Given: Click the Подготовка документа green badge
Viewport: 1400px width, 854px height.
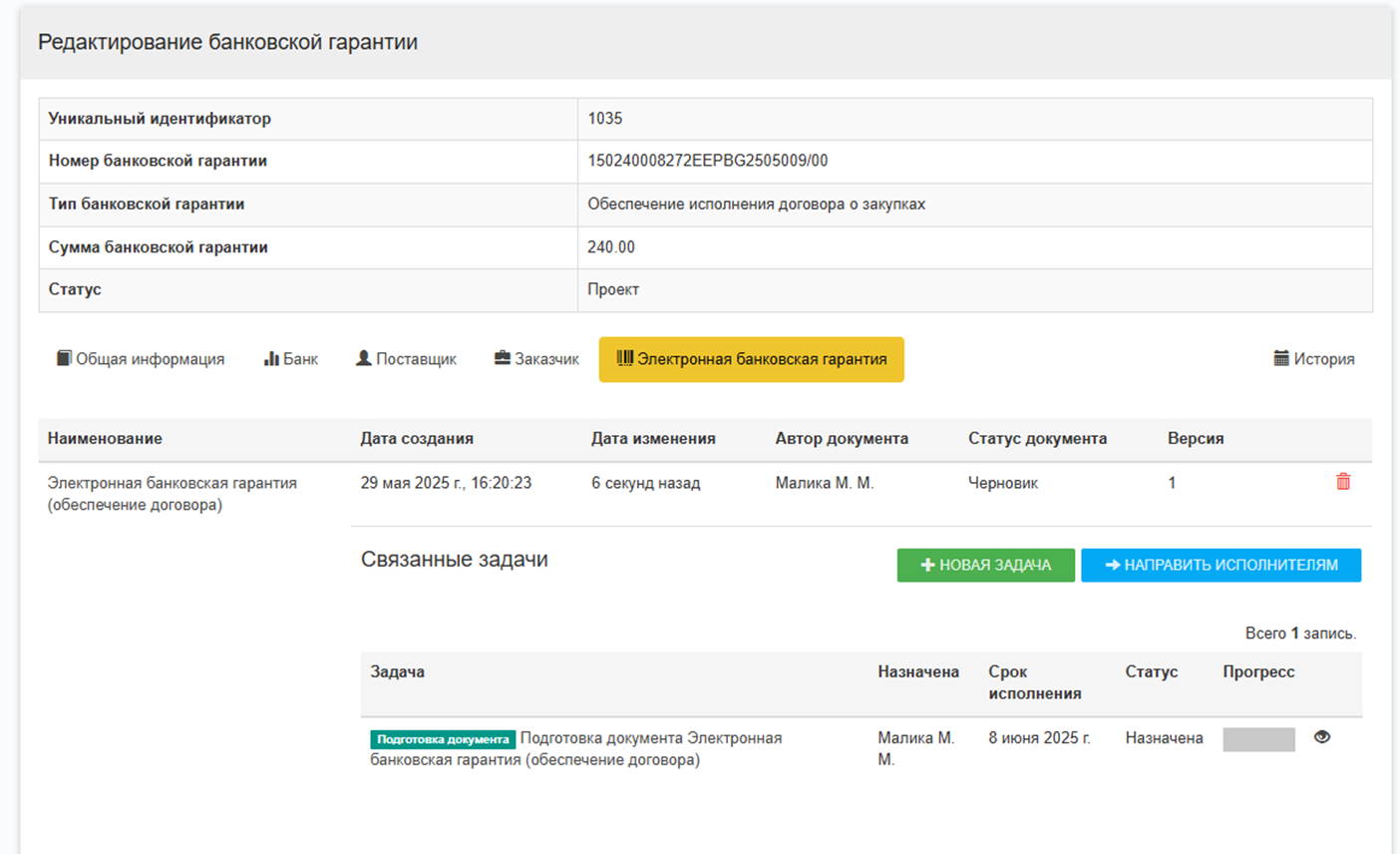Looking at the screenshot, I should [x=442, y=739].
